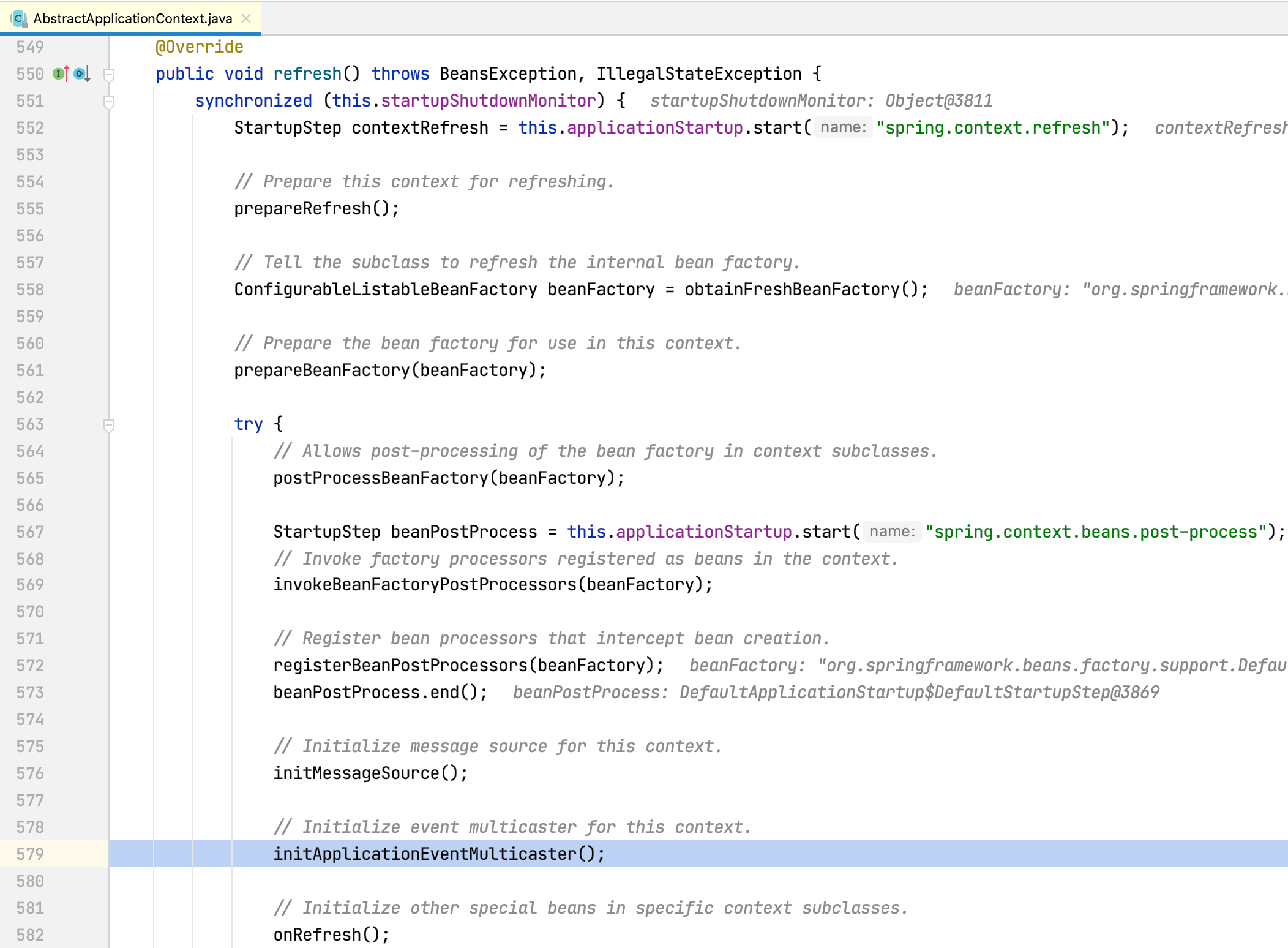Screen dimensions: 1288x948
Task: Click the implements-method gutter icon on line 550
Action: (61, 74)
